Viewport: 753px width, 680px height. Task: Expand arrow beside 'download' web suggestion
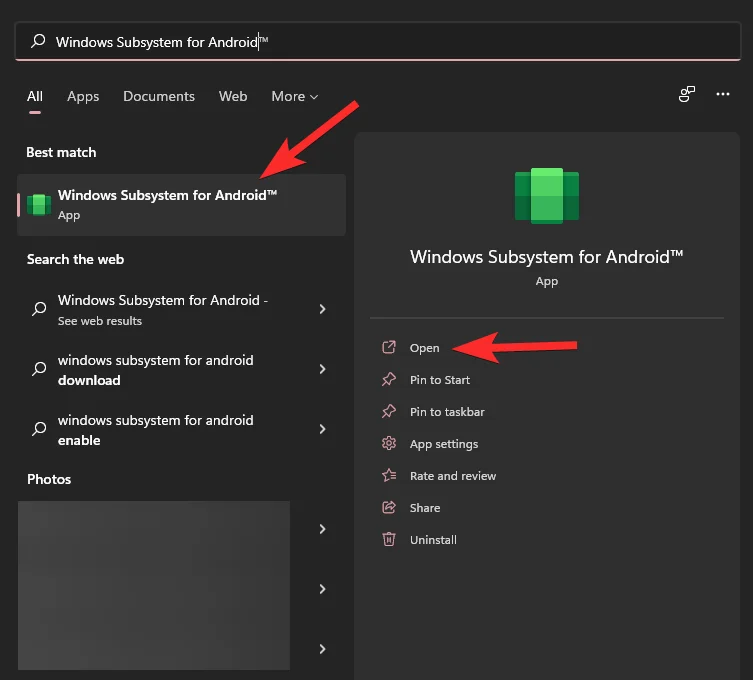322,369
